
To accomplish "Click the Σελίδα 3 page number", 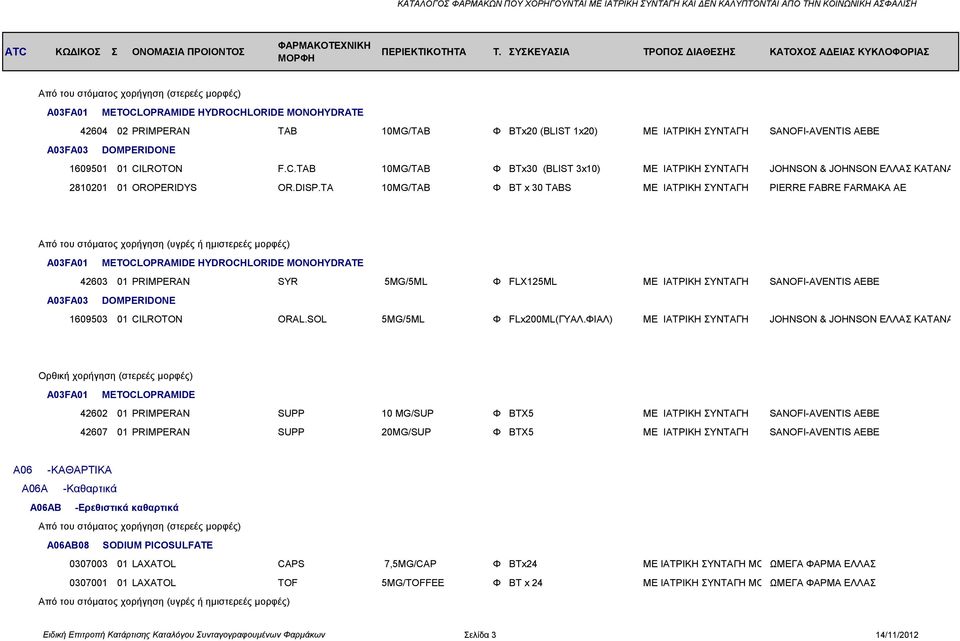I will tap(480, 635).
